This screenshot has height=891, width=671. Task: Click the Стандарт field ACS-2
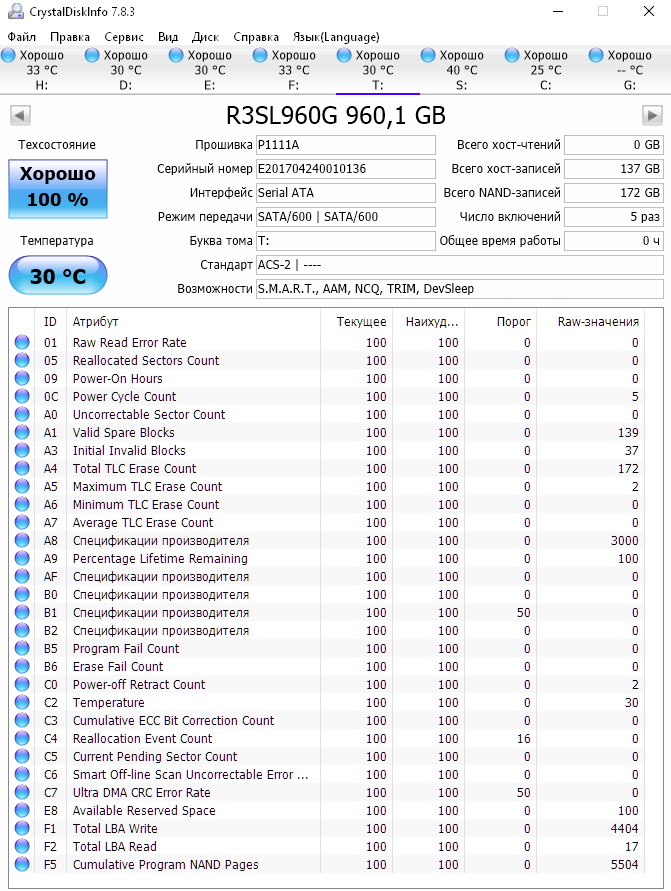460,265
